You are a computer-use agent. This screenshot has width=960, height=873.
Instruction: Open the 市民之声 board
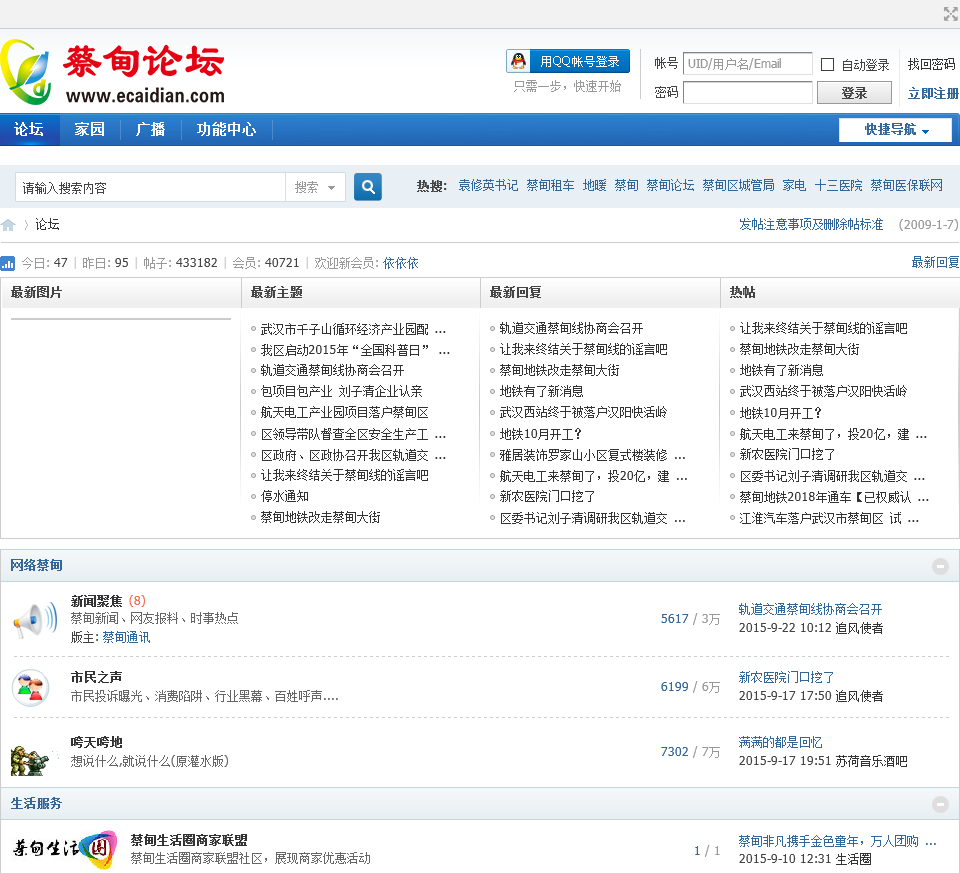(x=96, y=677)
